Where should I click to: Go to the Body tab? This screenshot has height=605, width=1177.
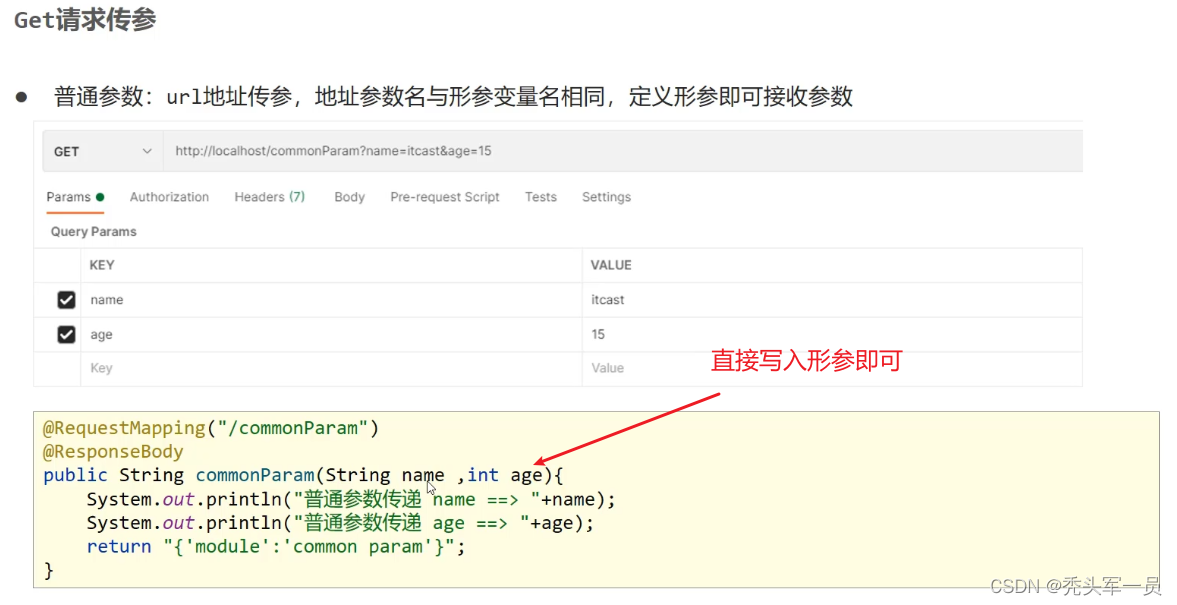pyautogui.click(x=349, y=197)
